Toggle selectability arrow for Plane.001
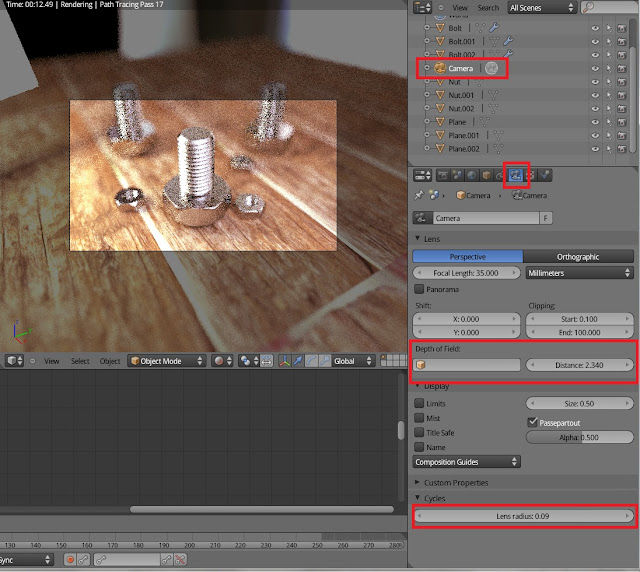The height and width of the screenshot is (572, 640). [609, 136]
